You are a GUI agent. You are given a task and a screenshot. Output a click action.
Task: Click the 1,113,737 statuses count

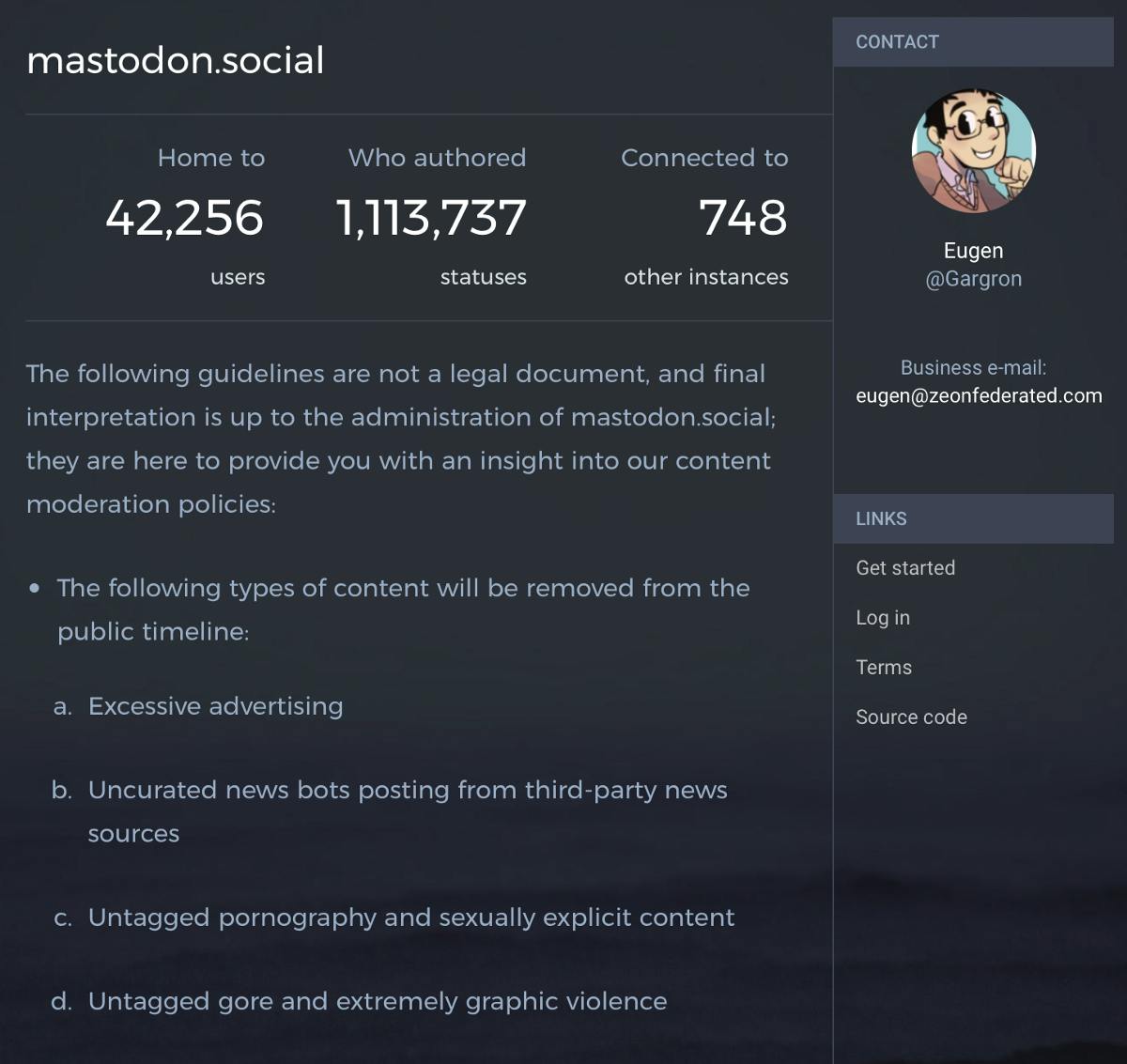point(432,217)
